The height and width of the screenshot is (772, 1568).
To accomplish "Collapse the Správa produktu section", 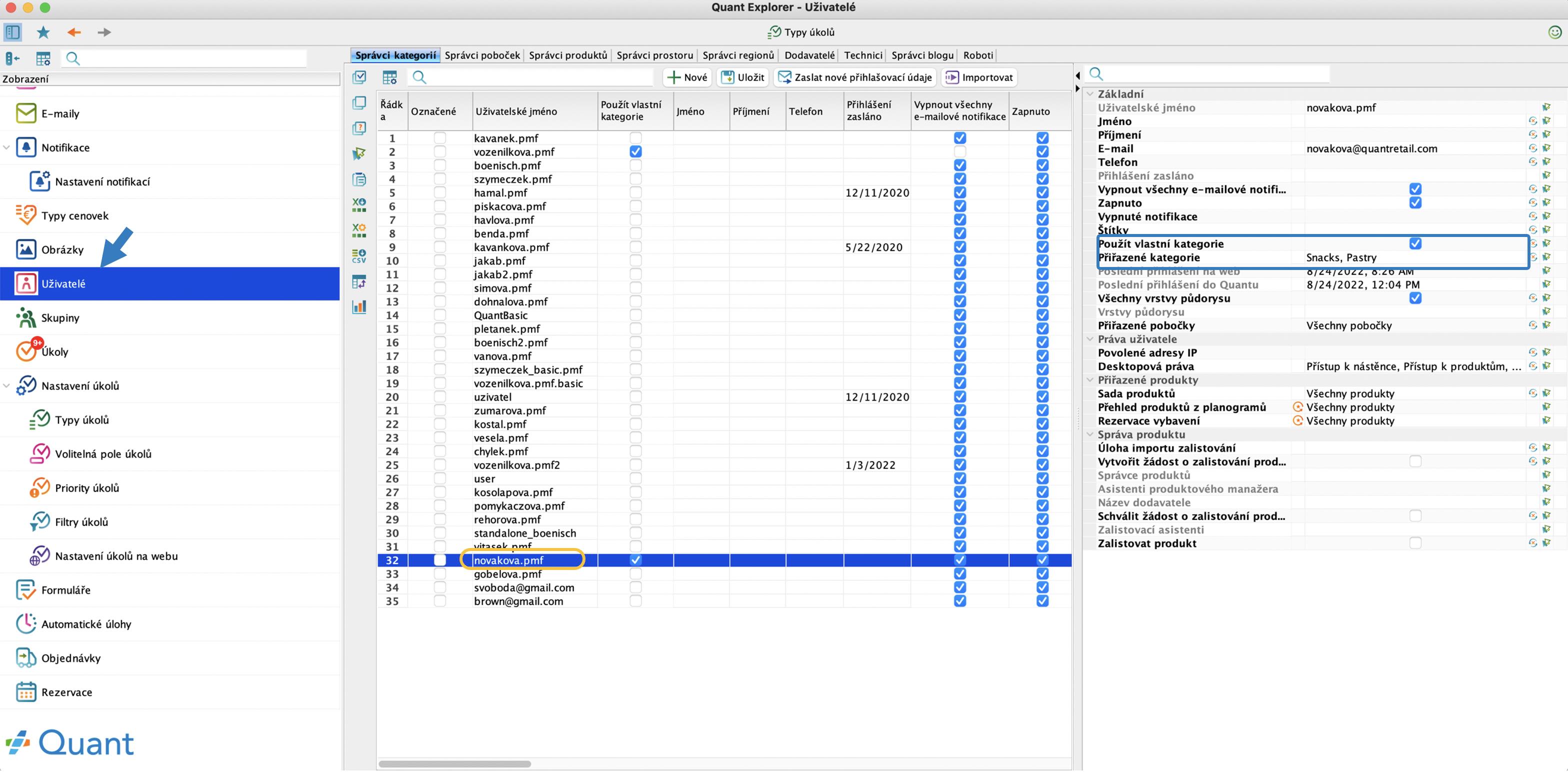I will [x=1090, y=434].
